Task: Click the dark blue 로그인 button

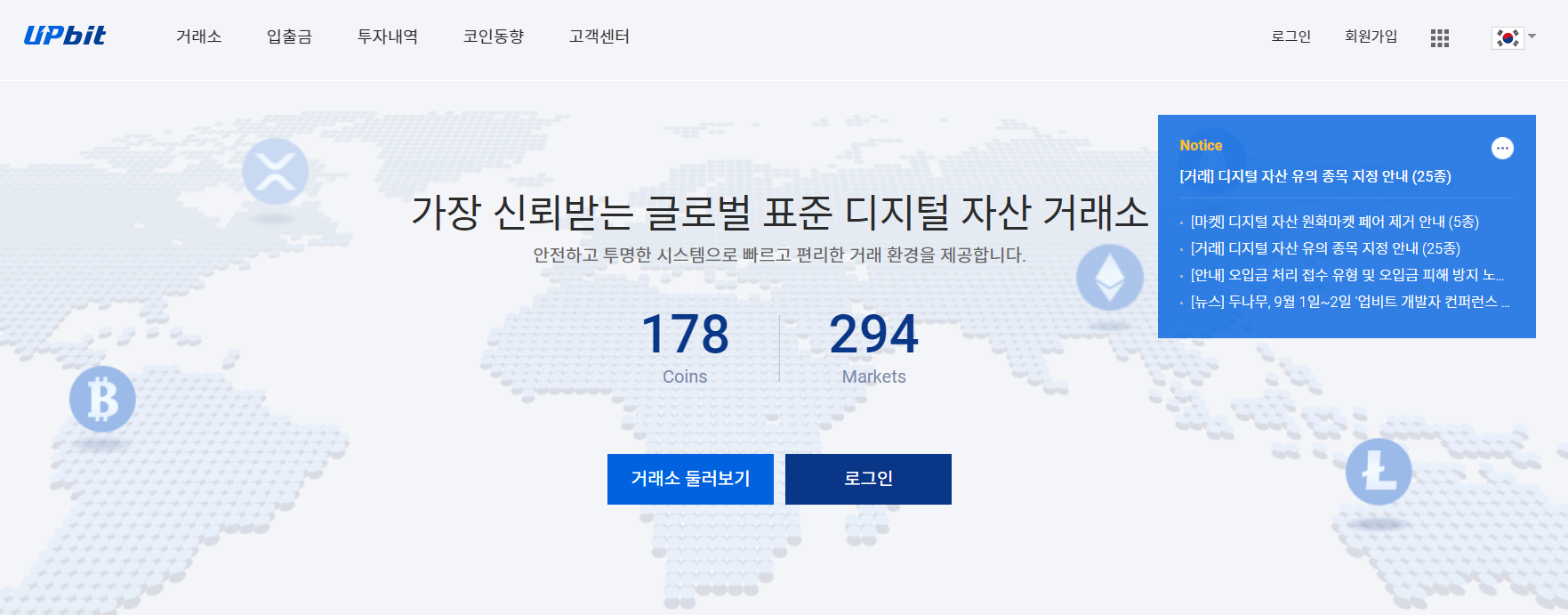Action: [868, 479]
